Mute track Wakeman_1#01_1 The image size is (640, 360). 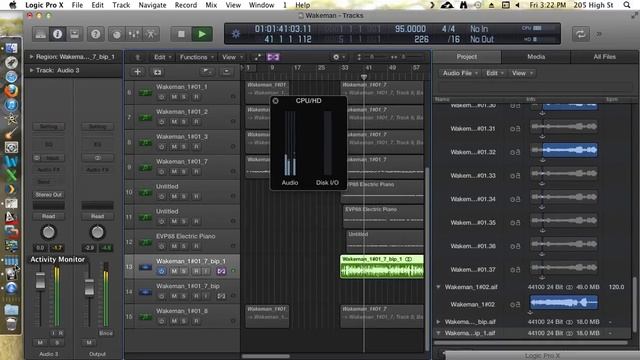174,97
